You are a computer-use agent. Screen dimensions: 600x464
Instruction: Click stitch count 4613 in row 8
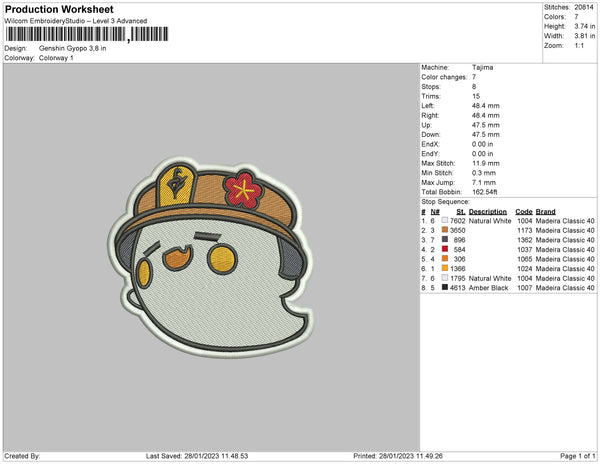[458, 288]
